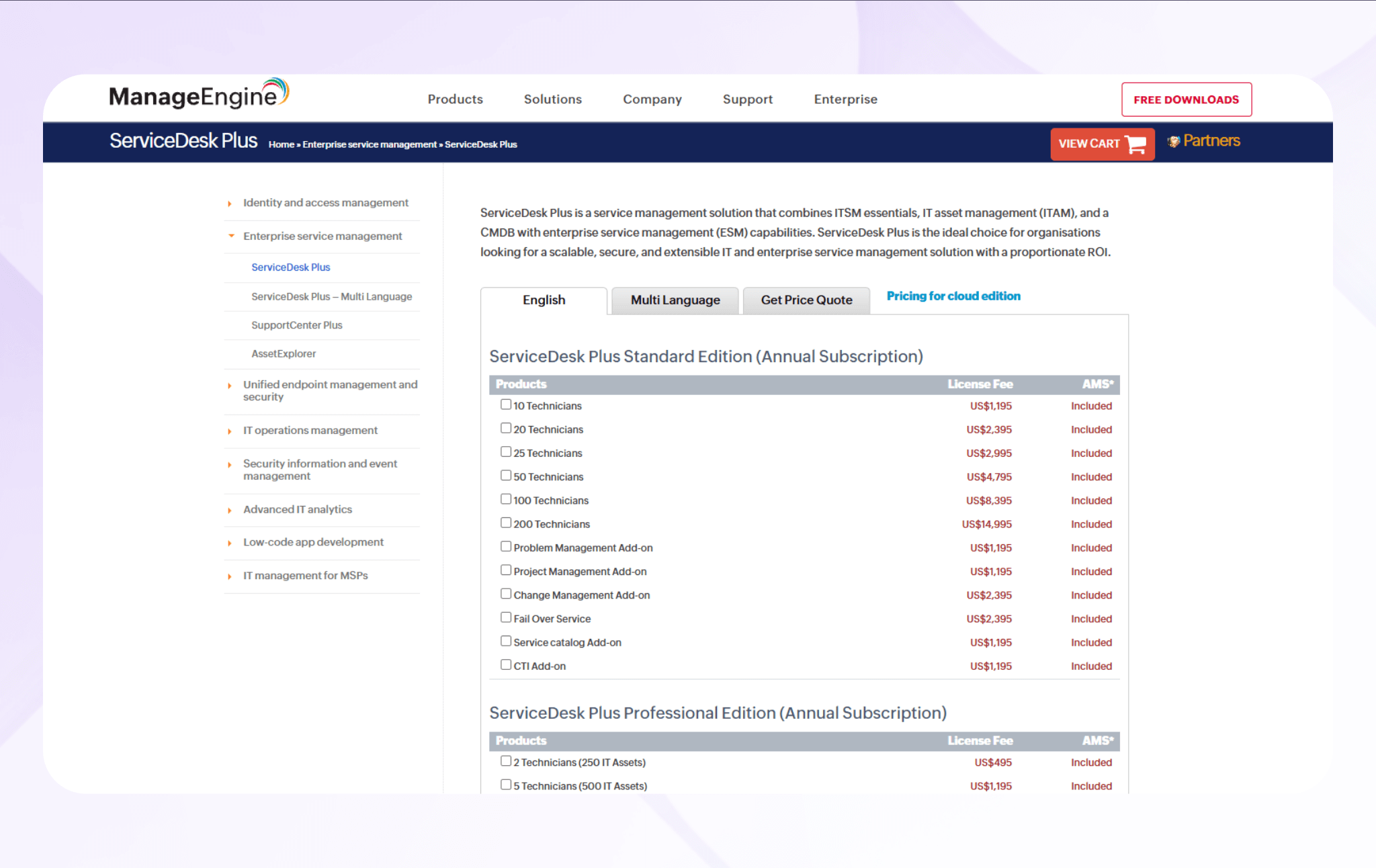
Task: Open the Get Price Quote tab
Action: pyautogui.click(x=806, y=300)
